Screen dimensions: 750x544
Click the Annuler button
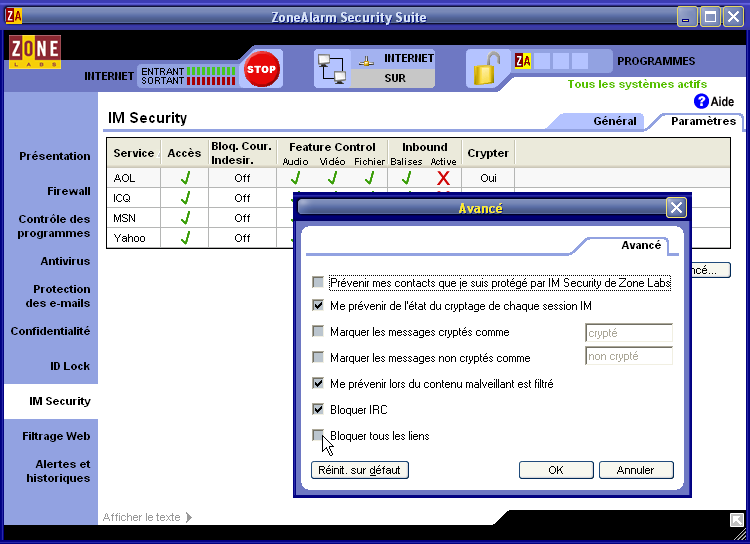[636, 470]
